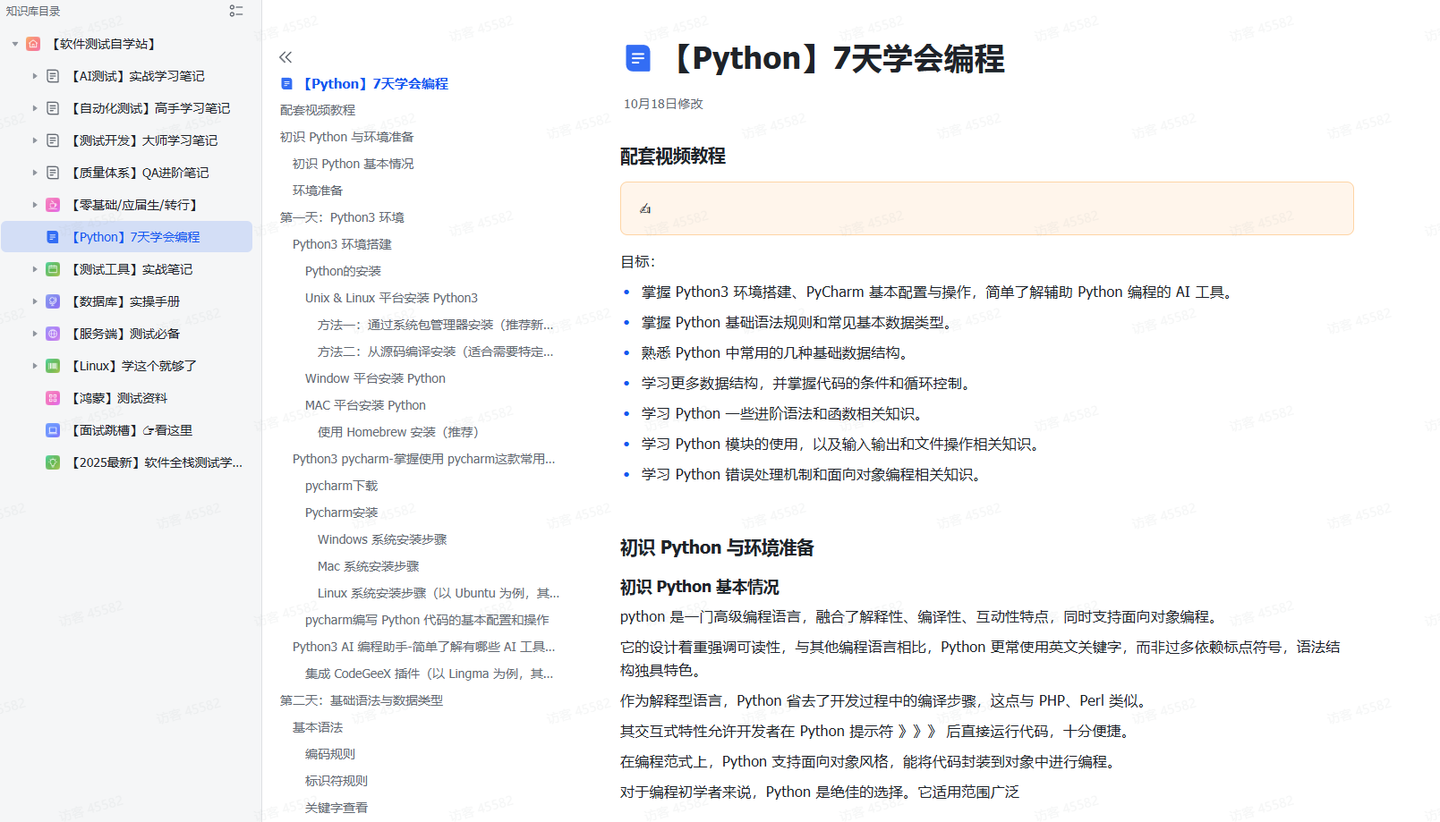The width and height of the screenshot is (1440, 822).
Task: Jump to 第二天：基础语法与数据类型 section
Action: [361, 700]
